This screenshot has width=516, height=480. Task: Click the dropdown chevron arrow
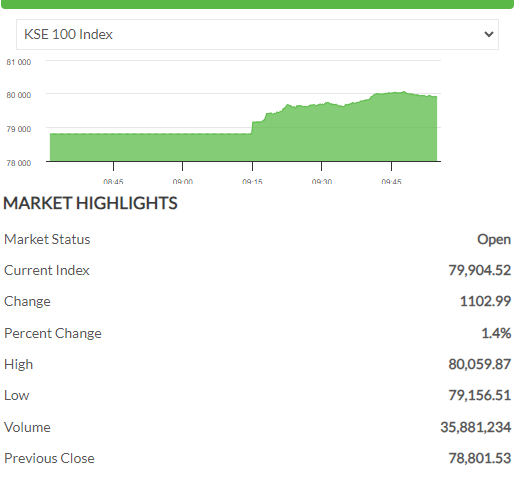(x=489, y=34)
